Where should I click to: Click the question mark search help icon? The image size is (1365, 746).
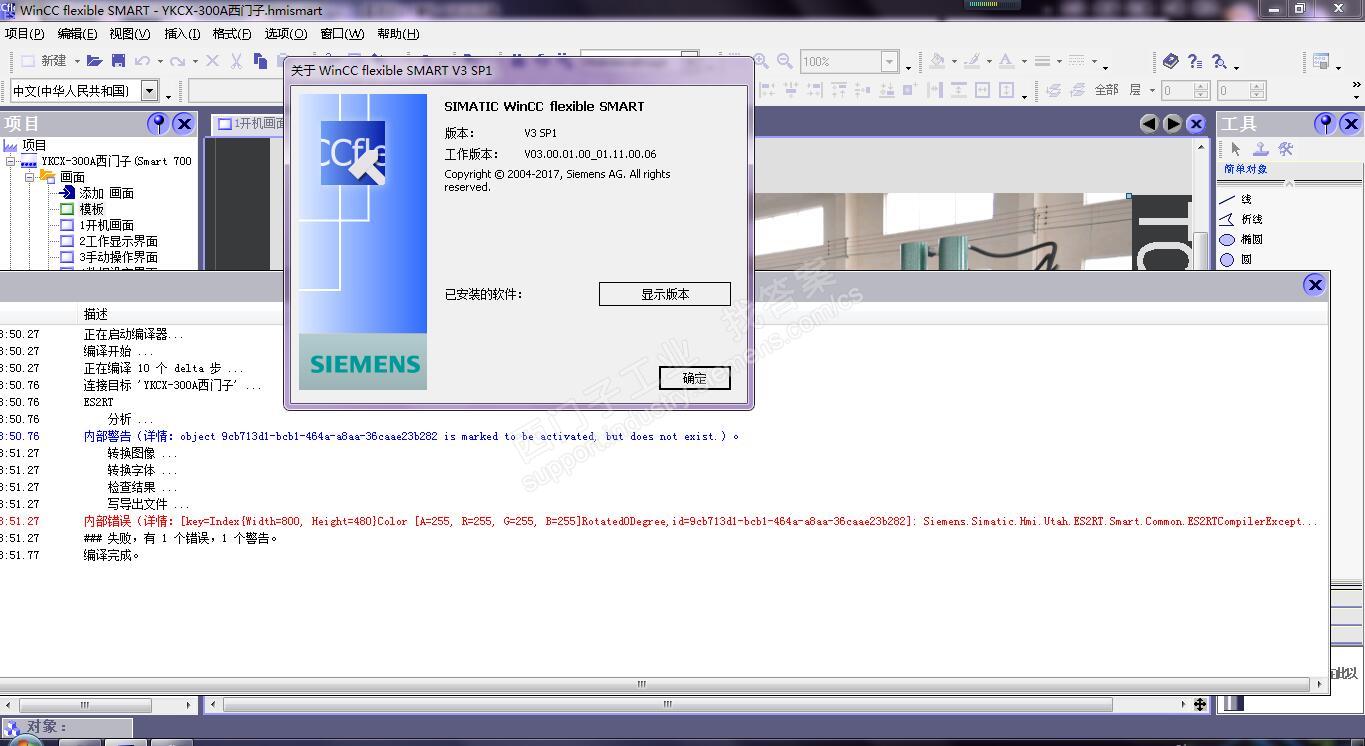(1219, 61)
